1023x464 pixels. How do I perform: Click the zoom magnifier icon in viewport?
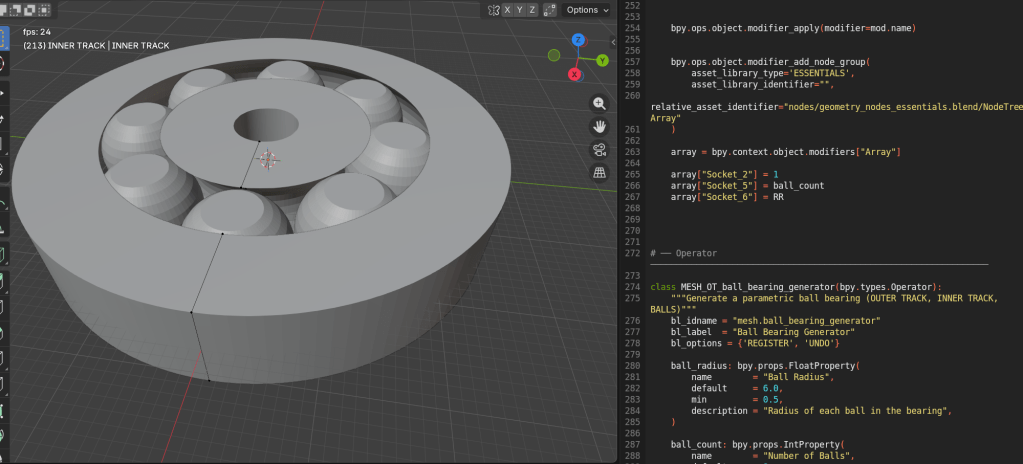(599, 103)
